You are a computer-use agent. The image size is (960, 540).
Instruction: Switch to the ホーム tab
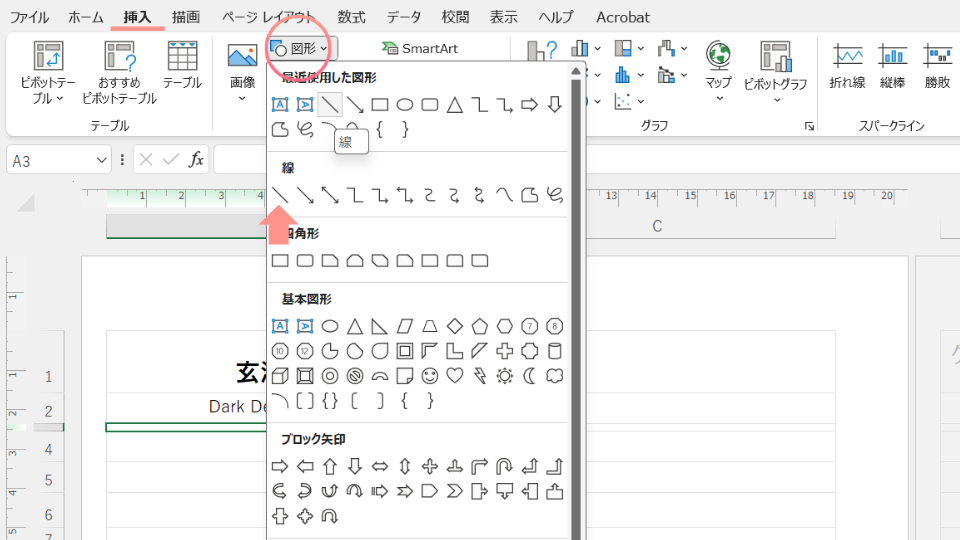tap(86, 17)
